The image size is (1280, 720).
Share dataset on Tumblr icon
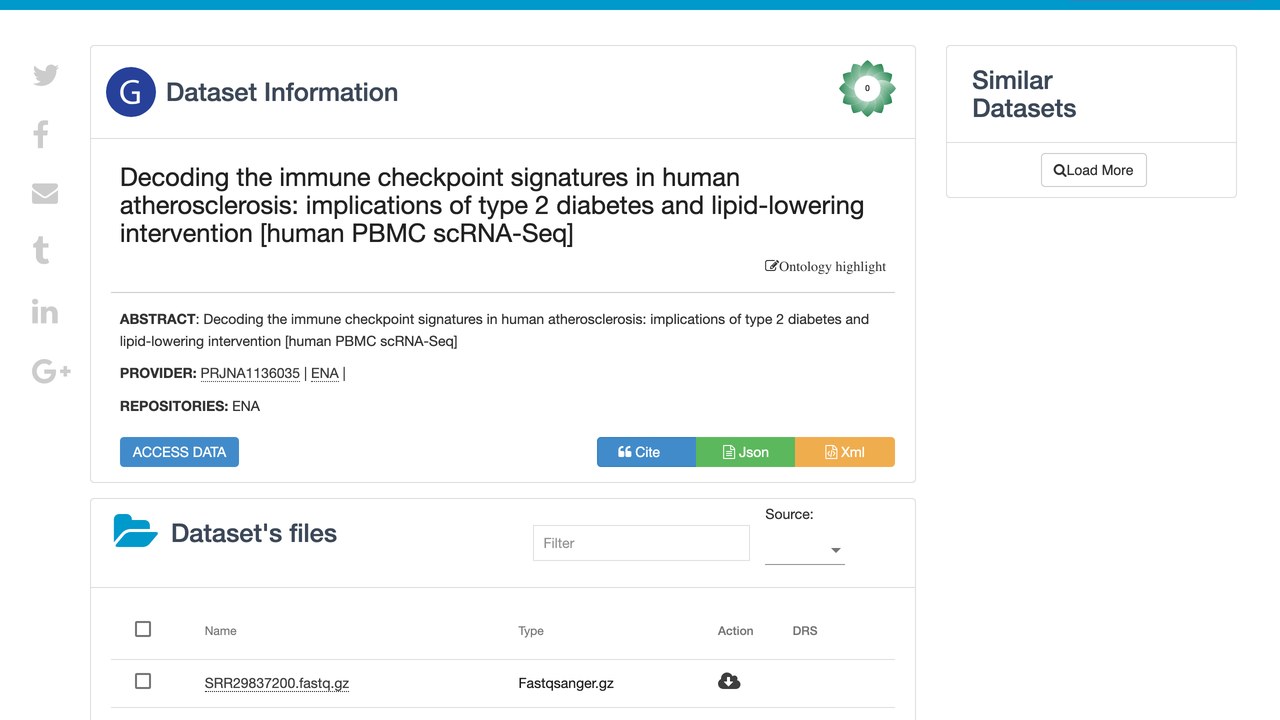41,250
